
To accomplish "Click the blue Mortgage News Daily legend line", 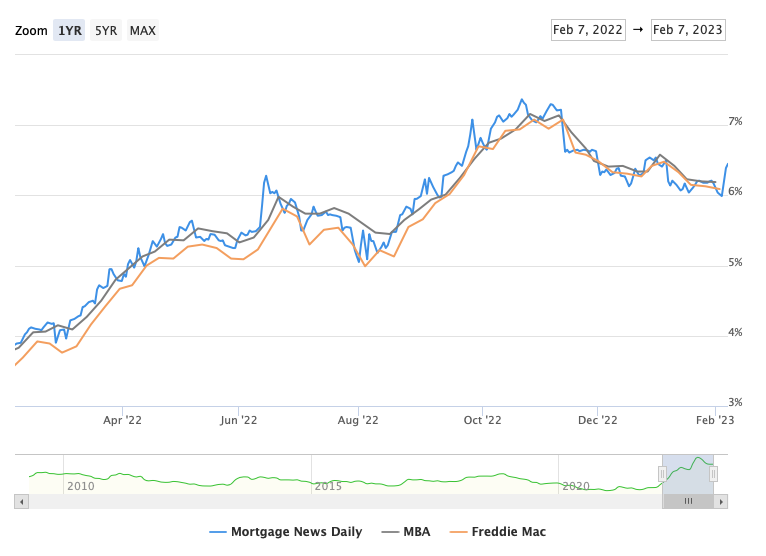I will (x=218, y=532).
